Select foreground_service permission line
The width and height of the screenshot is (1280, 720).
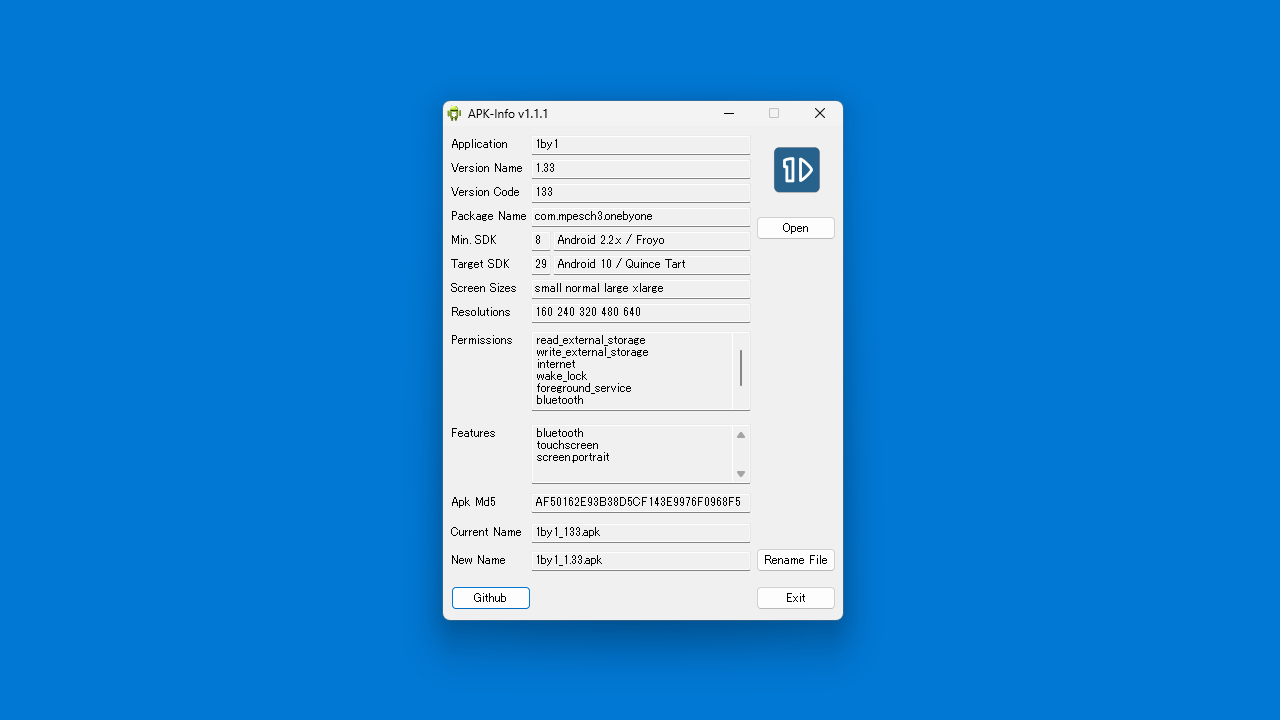pyautogui.click(x=584, y=388)
